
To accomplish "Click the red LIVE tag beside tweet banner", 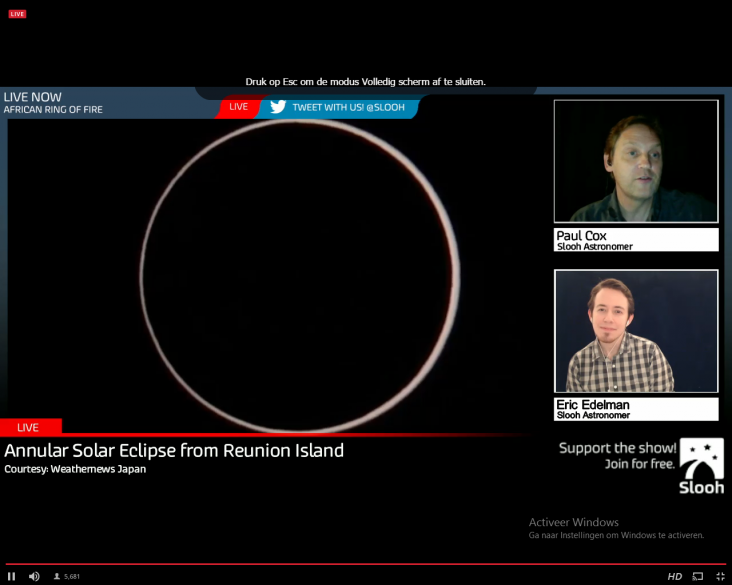I will pyautogui.click(x=239, y=107).
